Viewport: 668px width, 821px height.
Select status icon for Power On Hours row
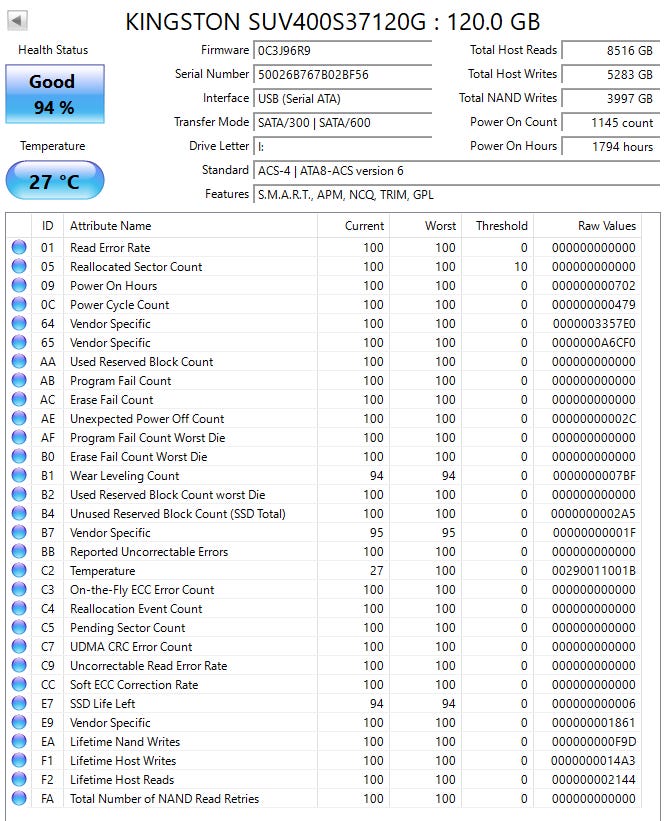click(19, 285)
